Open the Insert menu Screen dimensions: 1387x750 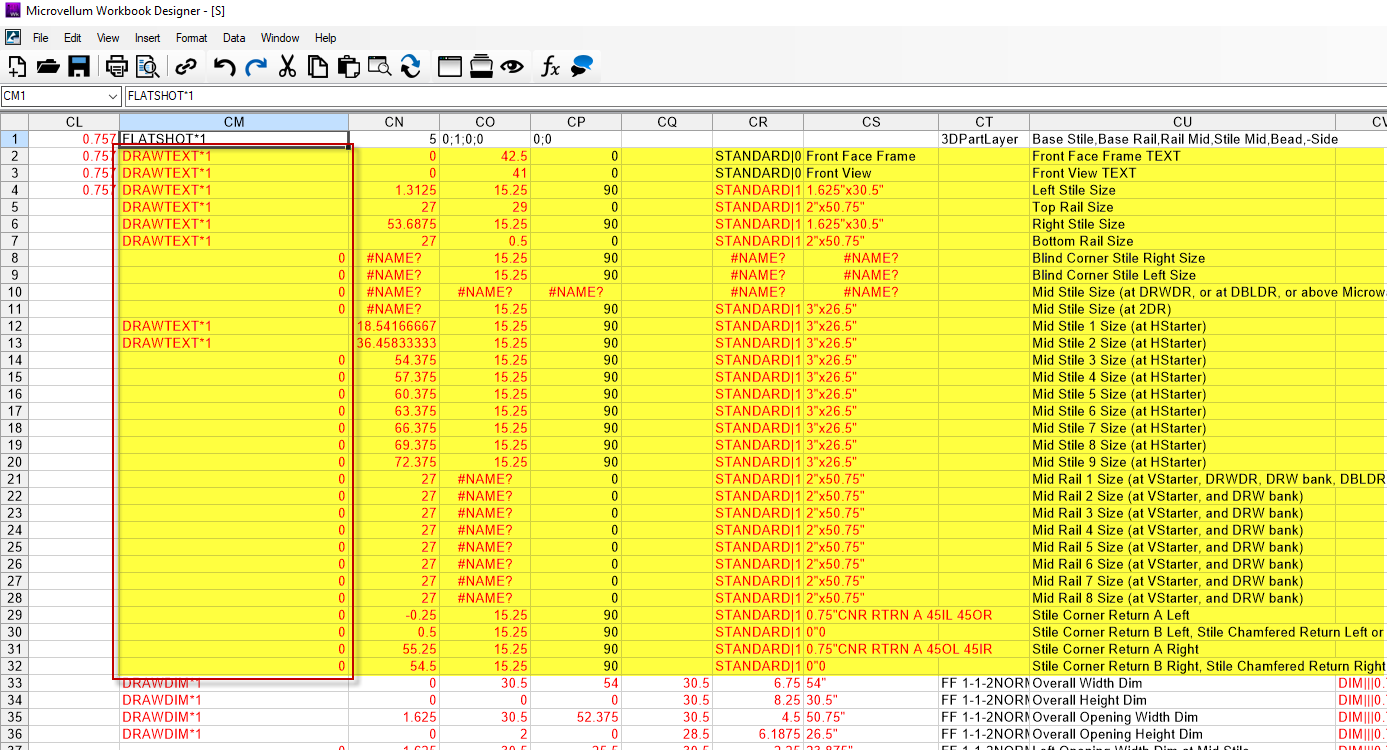click(x=148, y=38)
